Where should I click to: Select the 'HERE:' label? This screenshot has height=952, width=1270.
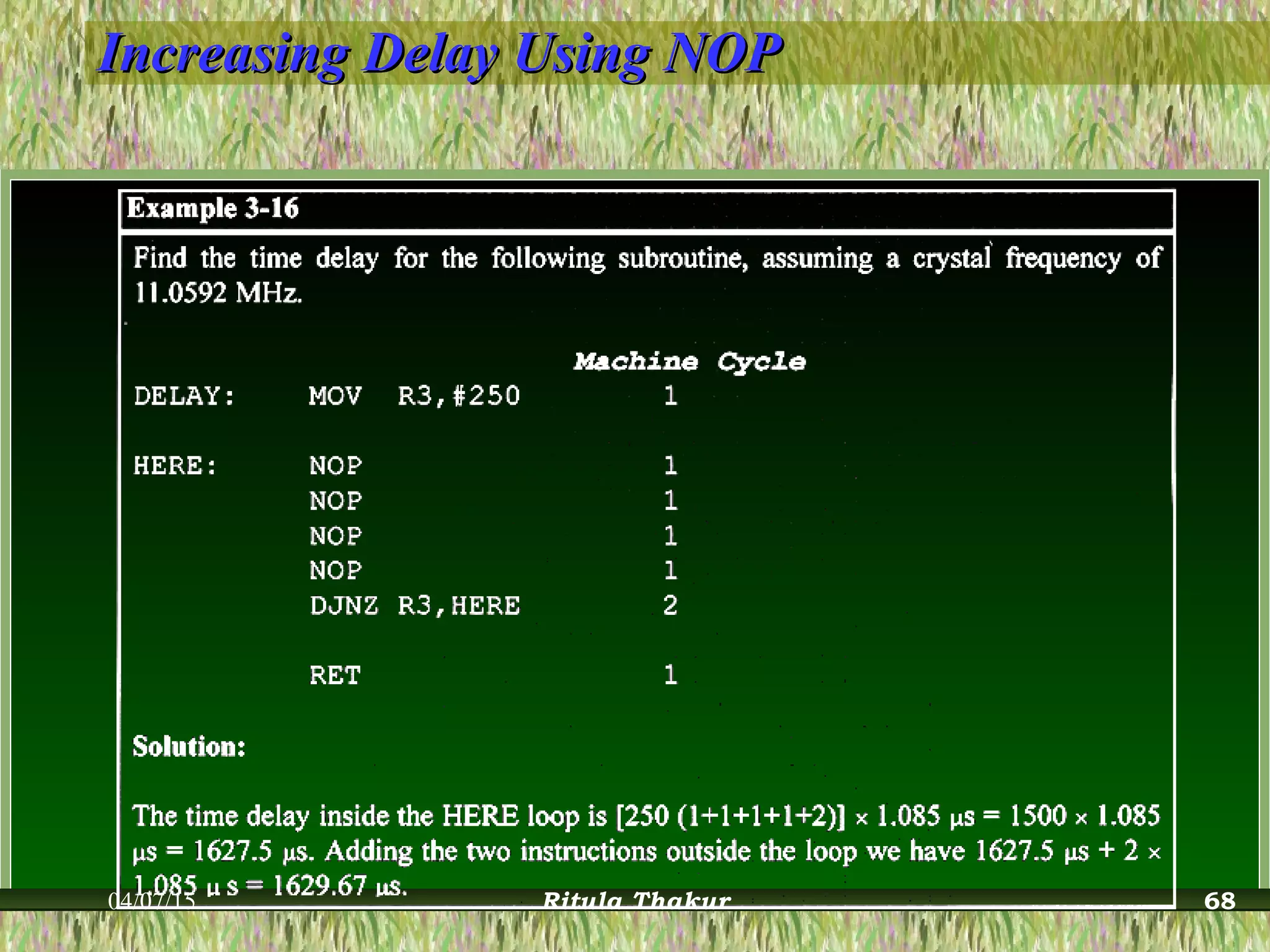[x=175, y=466]
